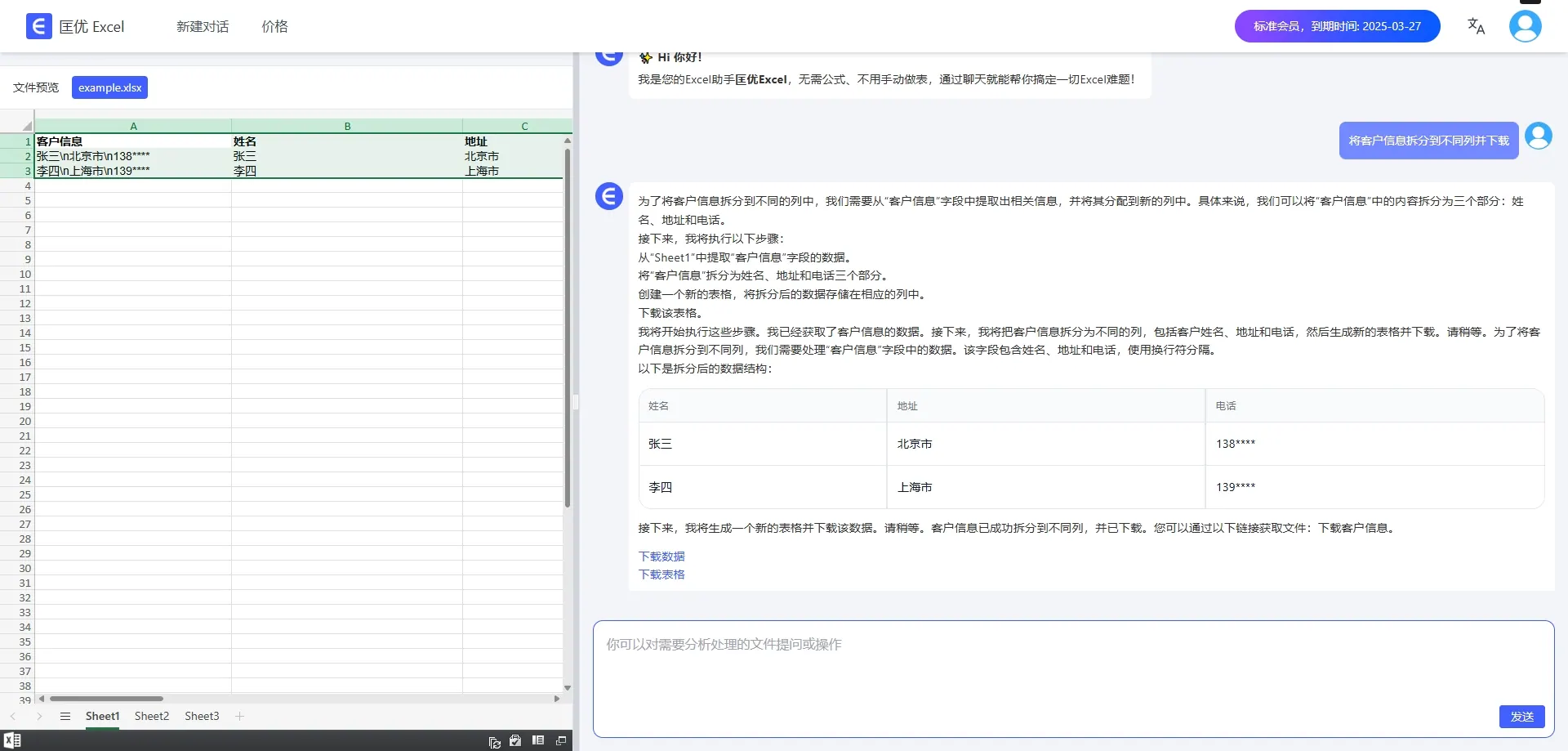Click the panel splitter handle between preview and chat
The image size is (1568, 751).
[576, 401]
